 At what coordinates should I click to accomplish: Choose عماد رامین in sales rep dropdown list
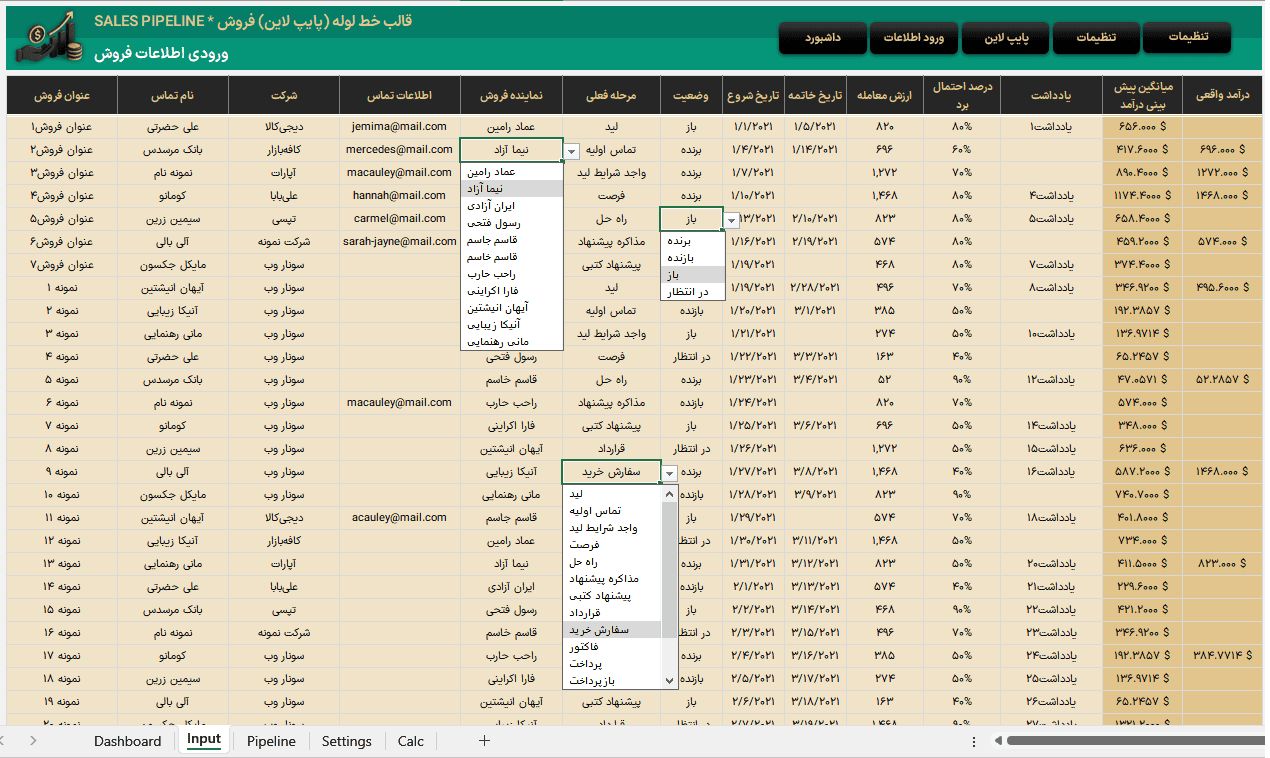(x=512, y=171)
